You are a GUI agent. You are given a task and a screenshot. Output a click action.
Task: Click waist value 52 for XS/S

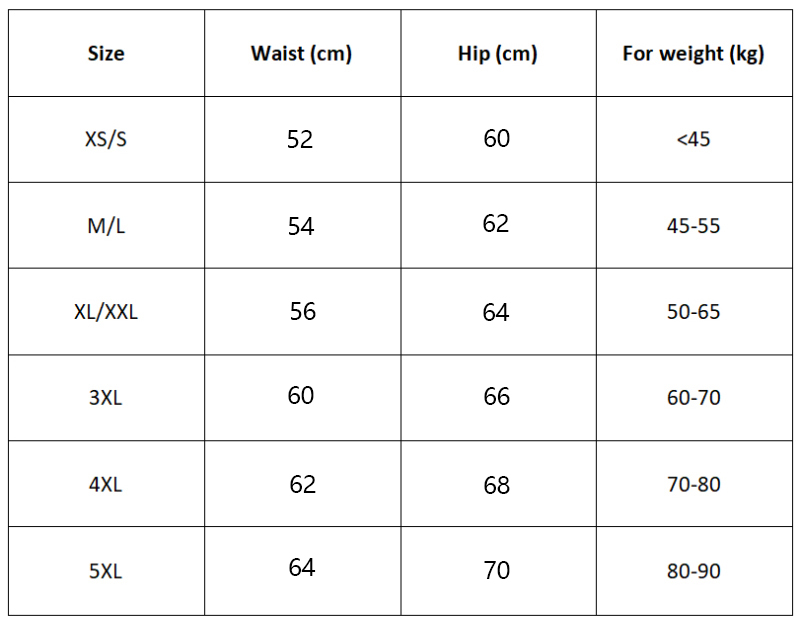(300, 140)
